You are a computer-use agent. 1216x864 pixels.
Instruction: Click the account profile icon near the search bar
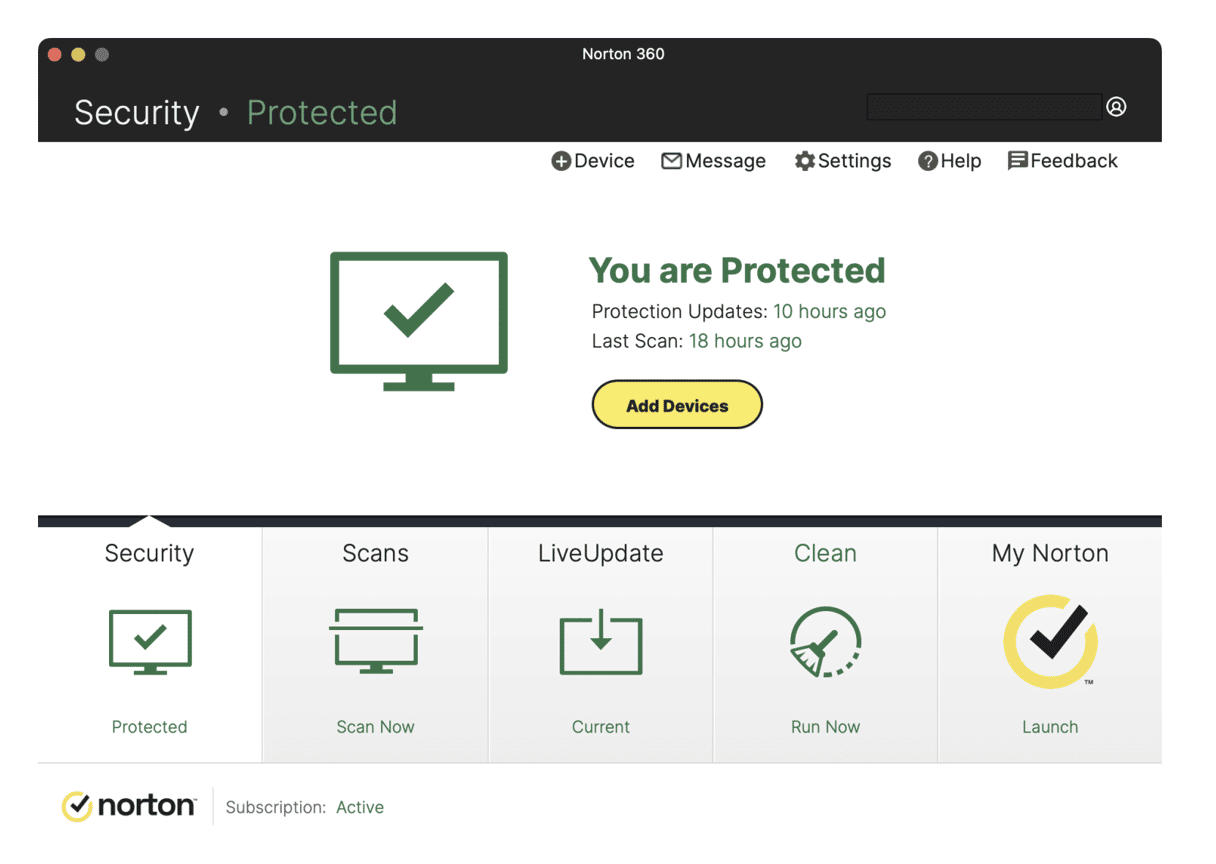pos(1116,106)
